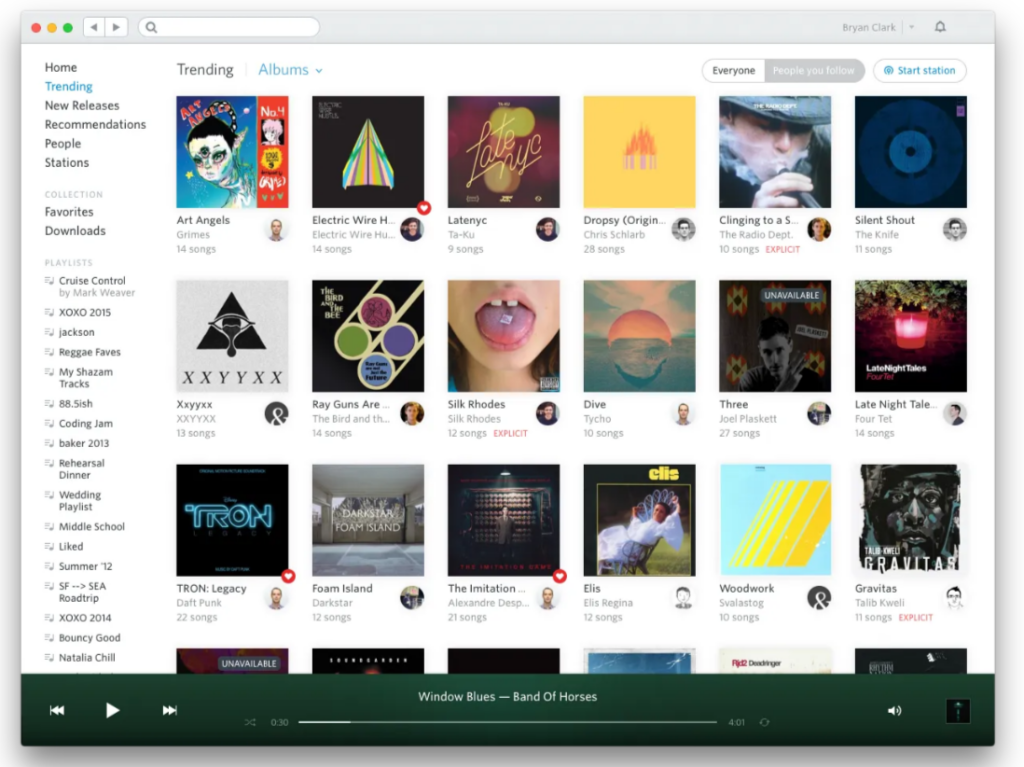Open now playing album thumbnail in player
The image size is (1024, 767).
click(x=957, y=711)
